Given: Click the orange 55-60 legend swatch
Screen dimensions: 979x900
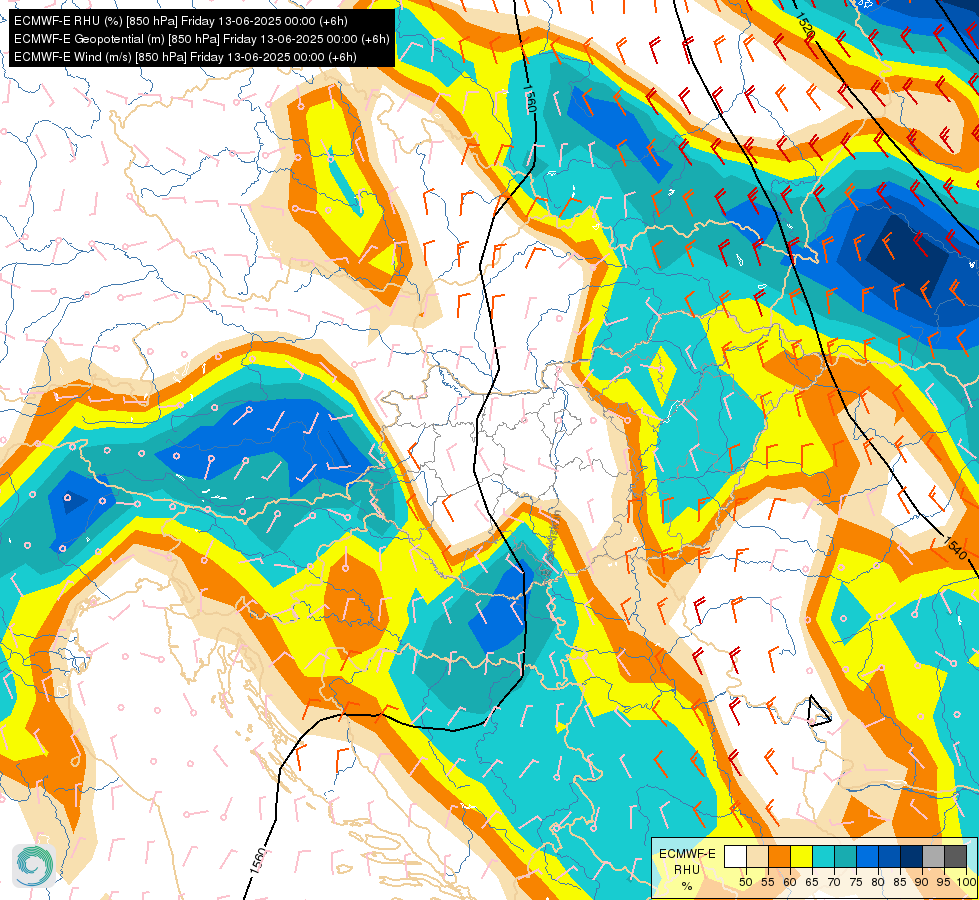Looking at the screenshot, I should [779, 856].
